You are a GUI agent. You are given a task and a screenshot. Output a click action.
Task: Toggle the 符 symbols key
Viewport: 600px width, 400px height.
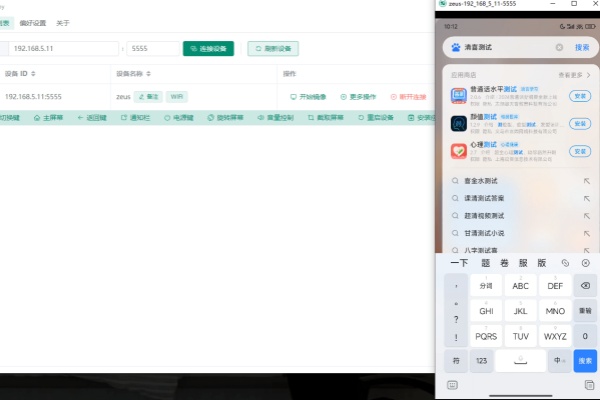(x=456, y=360)
